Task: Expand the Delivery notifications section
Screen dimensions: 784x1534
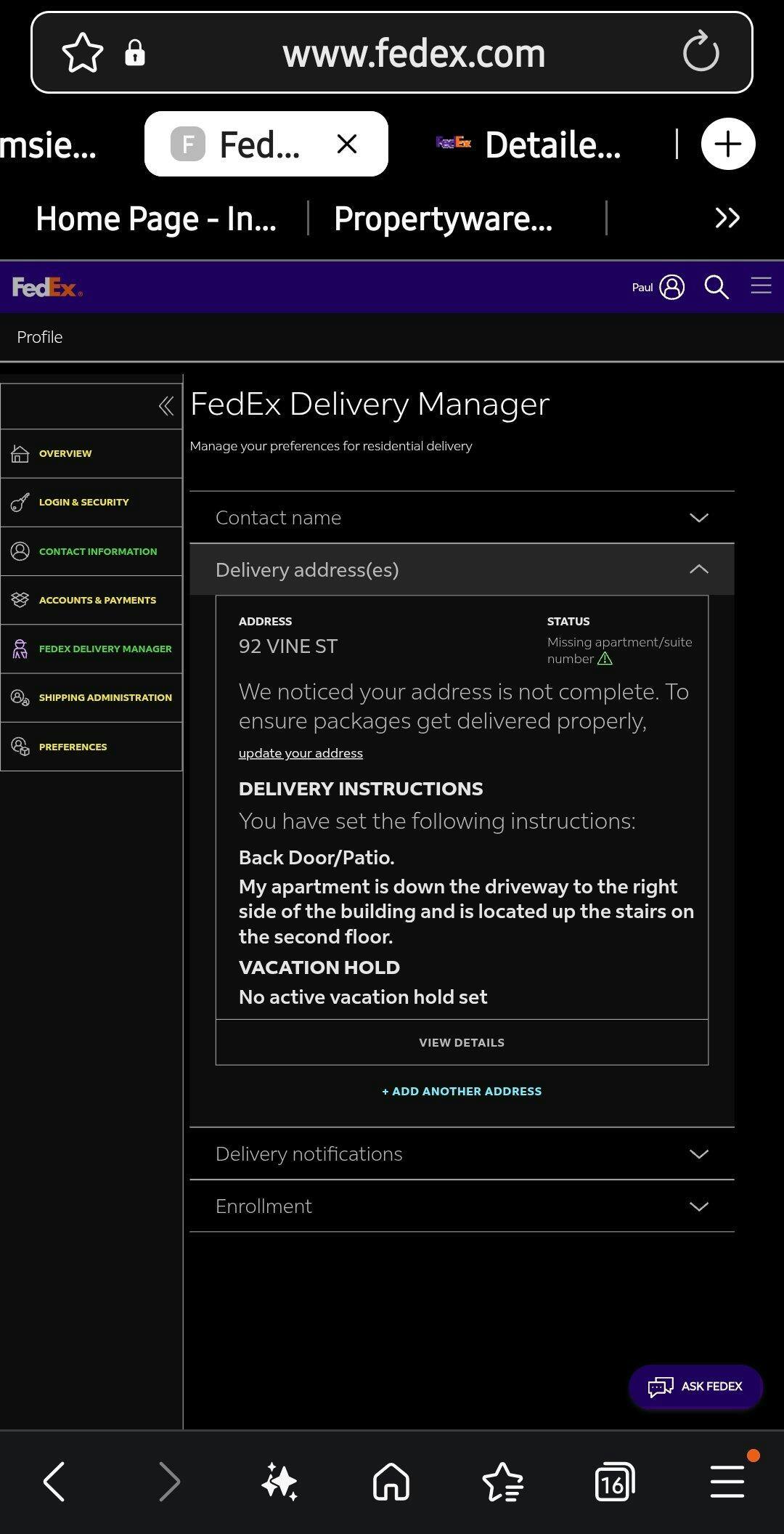Action: tap(462, 1154)
